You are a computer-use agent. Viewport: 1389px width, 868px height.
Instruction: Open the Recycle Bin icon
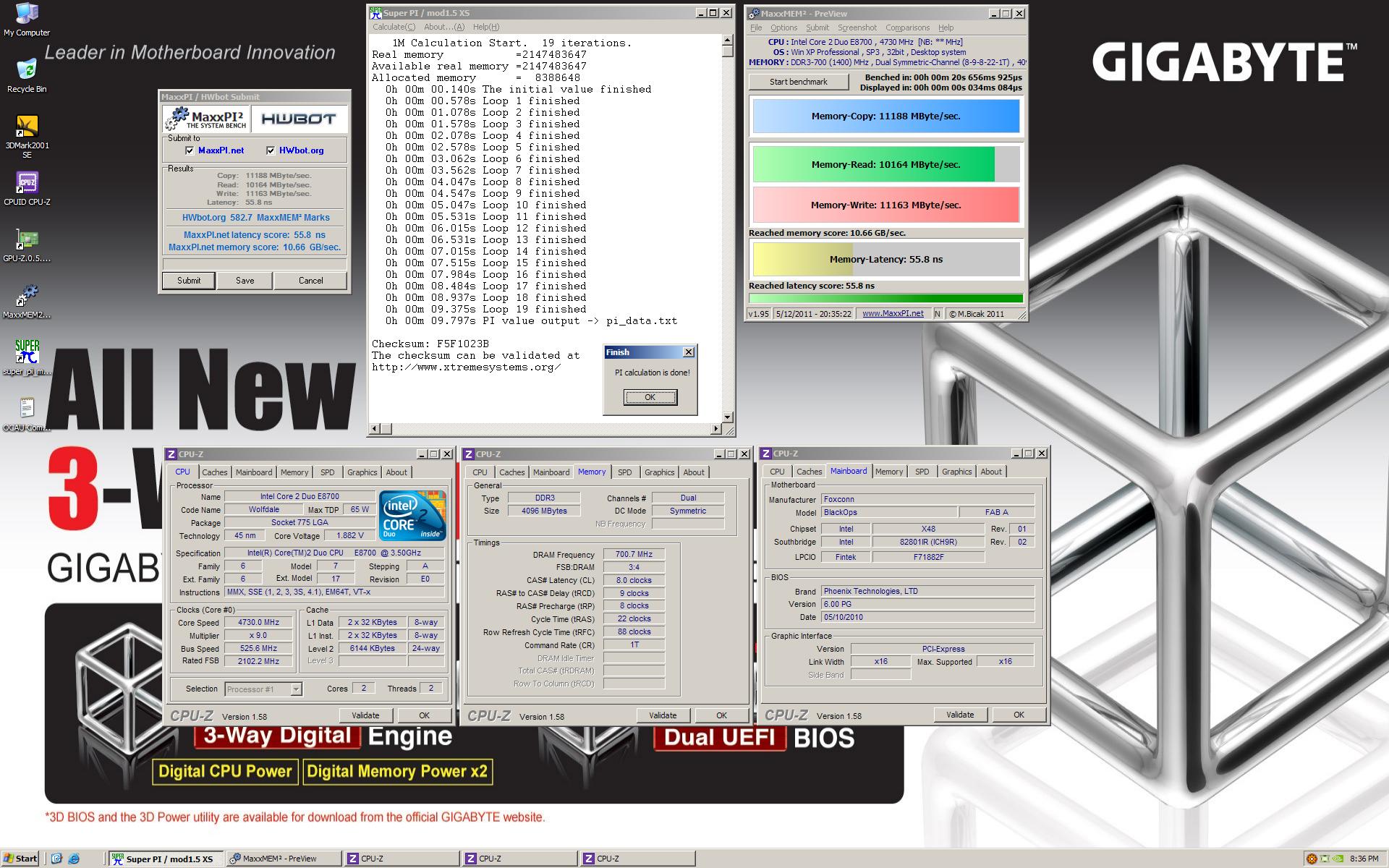(27, 75)
